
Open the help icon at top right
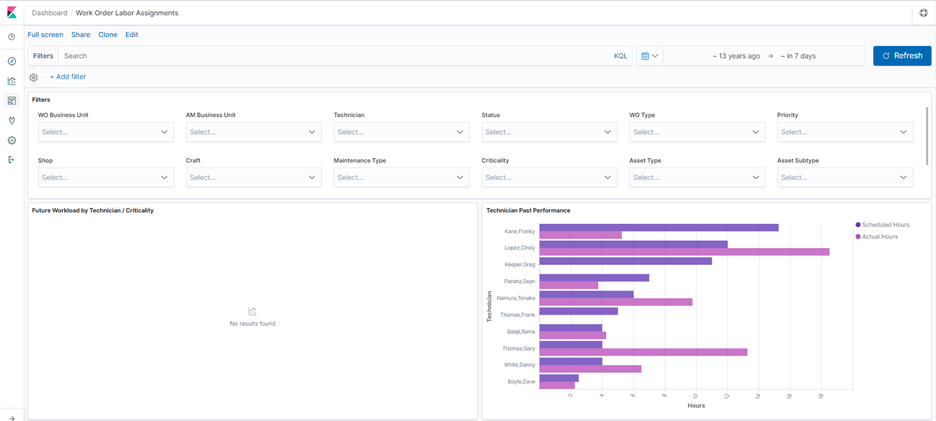pos(923,13)
